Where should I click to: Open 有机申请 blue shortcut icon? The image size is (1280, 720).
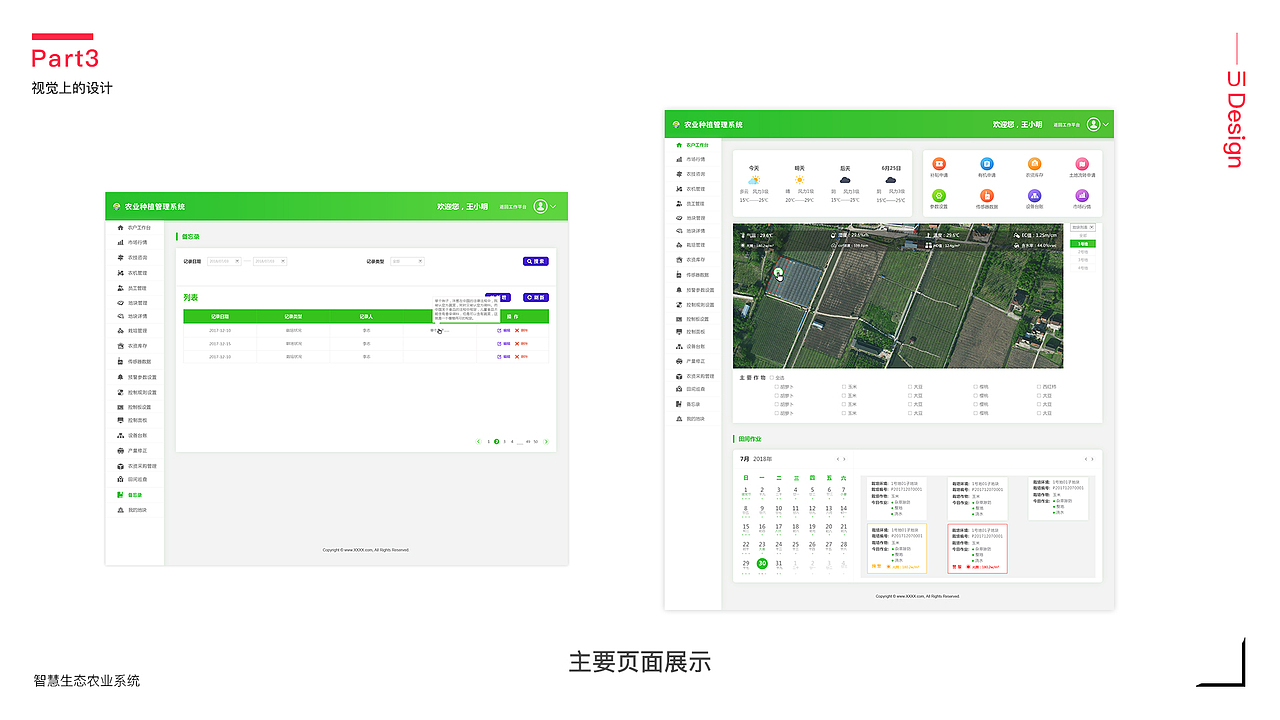987,164
